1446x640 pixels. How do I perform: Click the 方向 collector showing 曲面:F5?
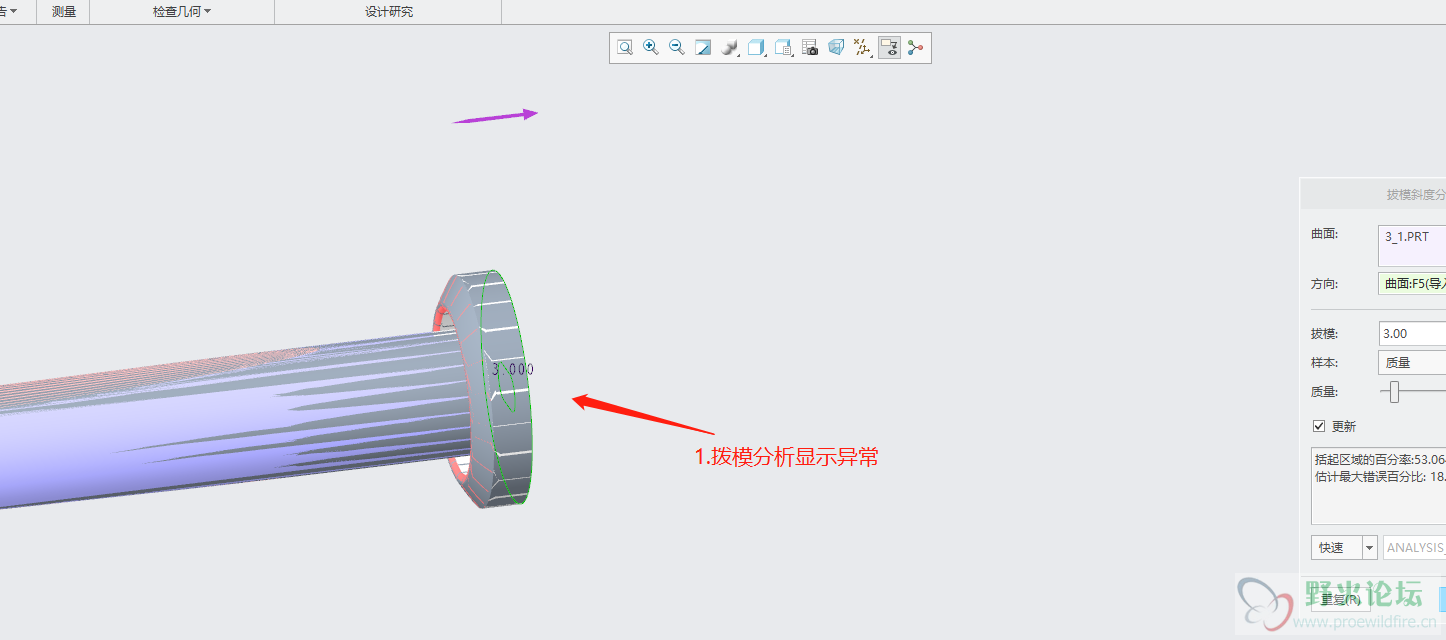(x=1412, y=283)
